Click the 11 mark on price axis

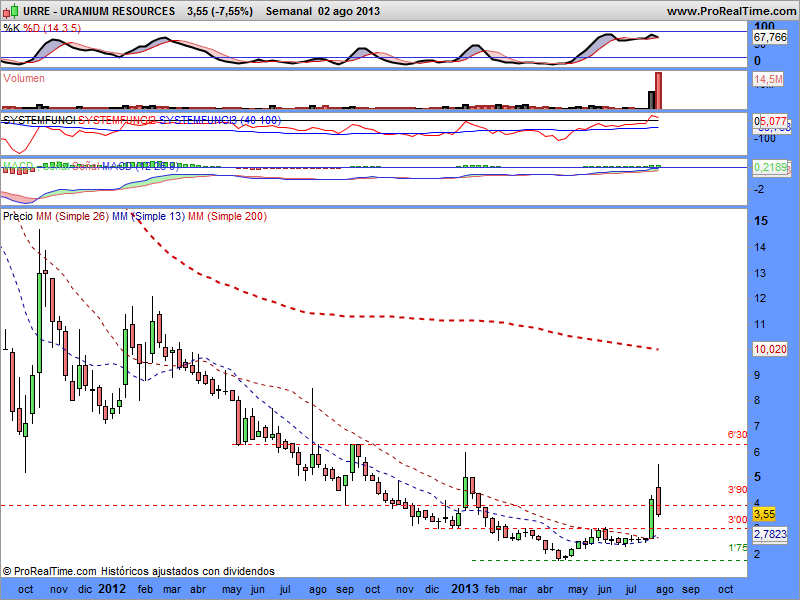click(x=760, y=324)
